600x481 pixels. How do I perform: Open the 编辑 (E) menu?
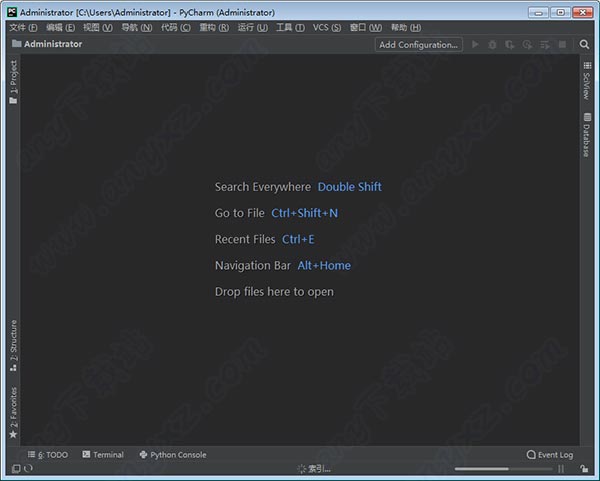[x=60, y=28]
